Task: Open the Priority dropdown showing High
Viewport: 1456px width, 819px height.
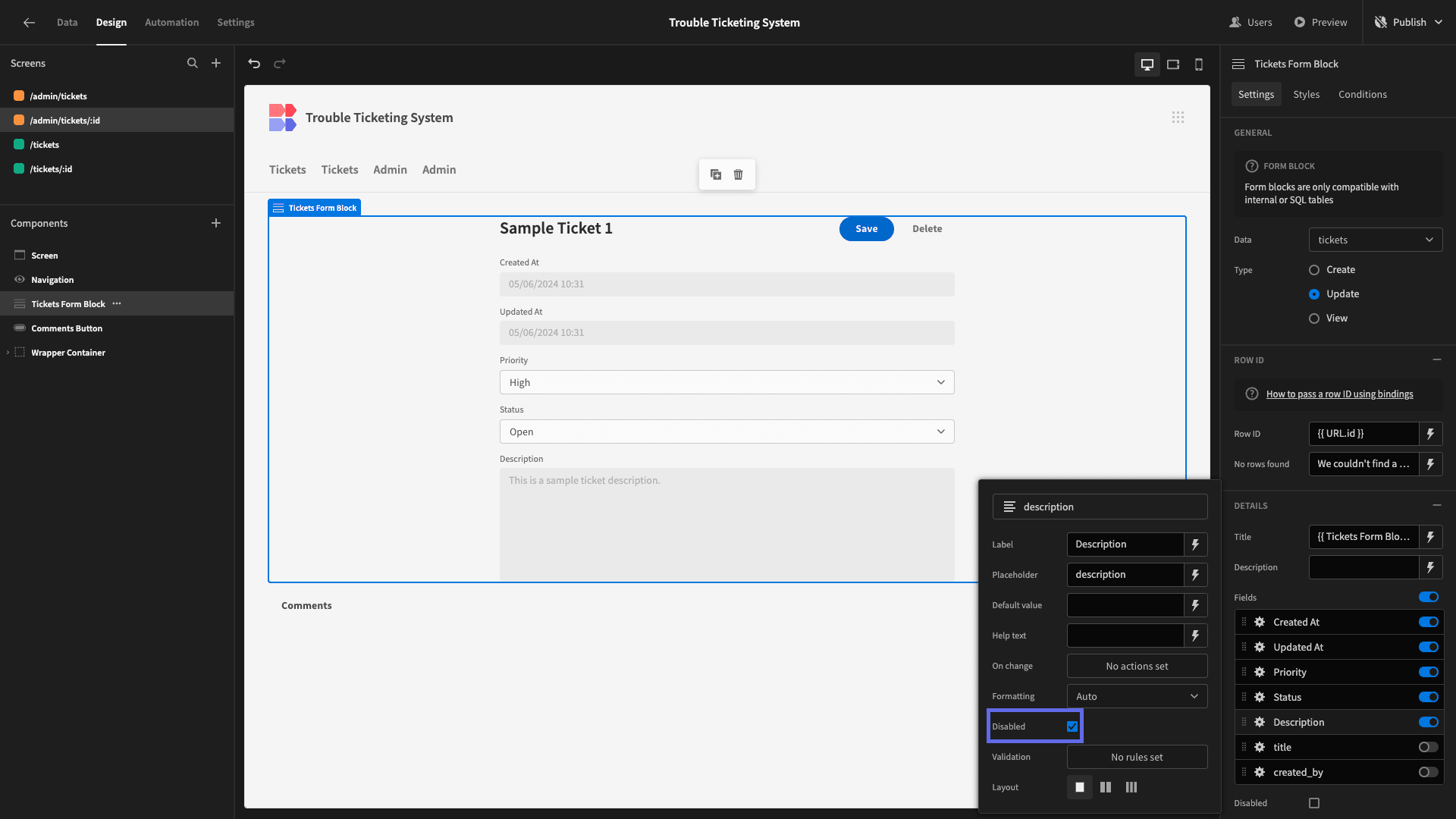Action: click(726, 382)
